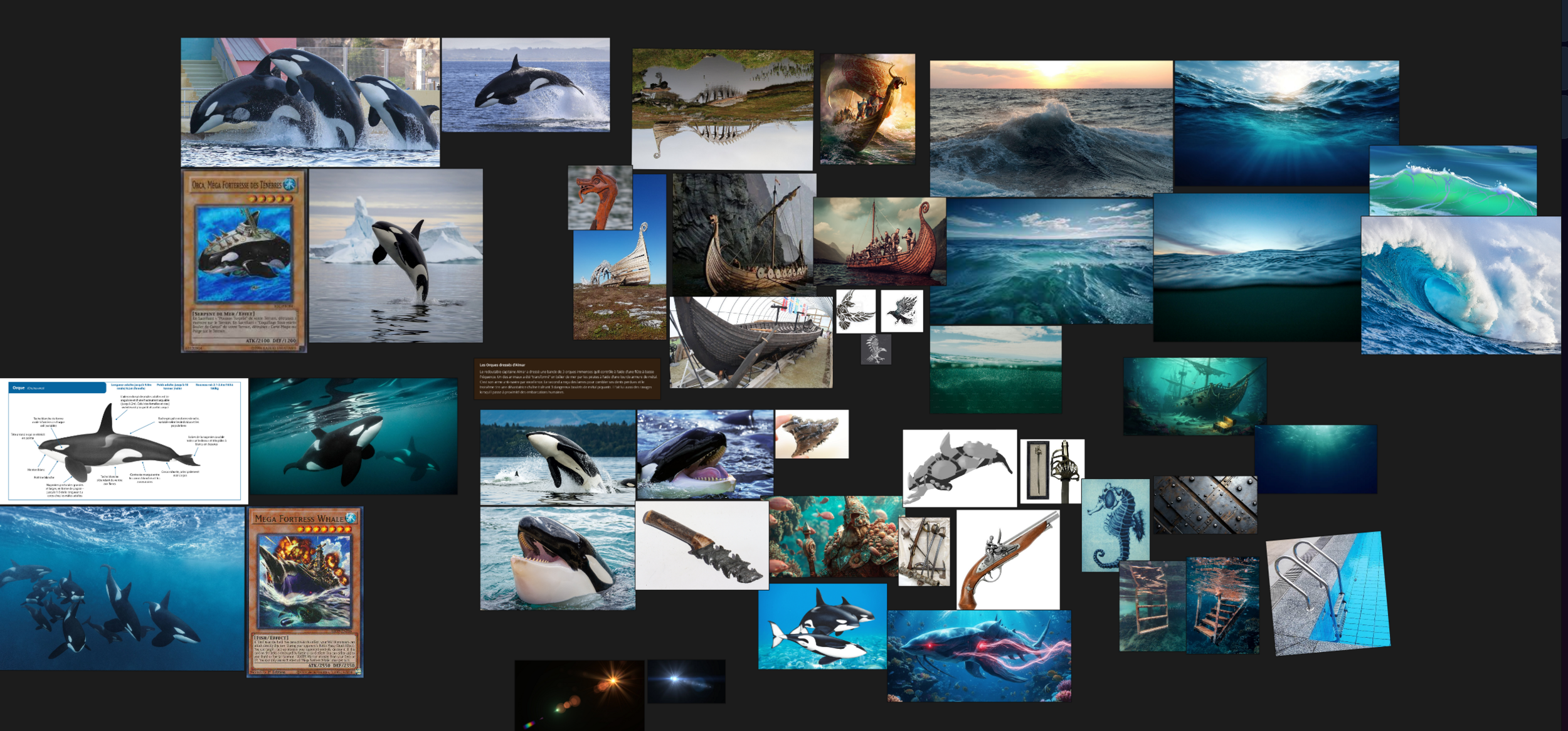
Task: Click the Viking ship in museum hall photo
Action: tap(750, 342)
